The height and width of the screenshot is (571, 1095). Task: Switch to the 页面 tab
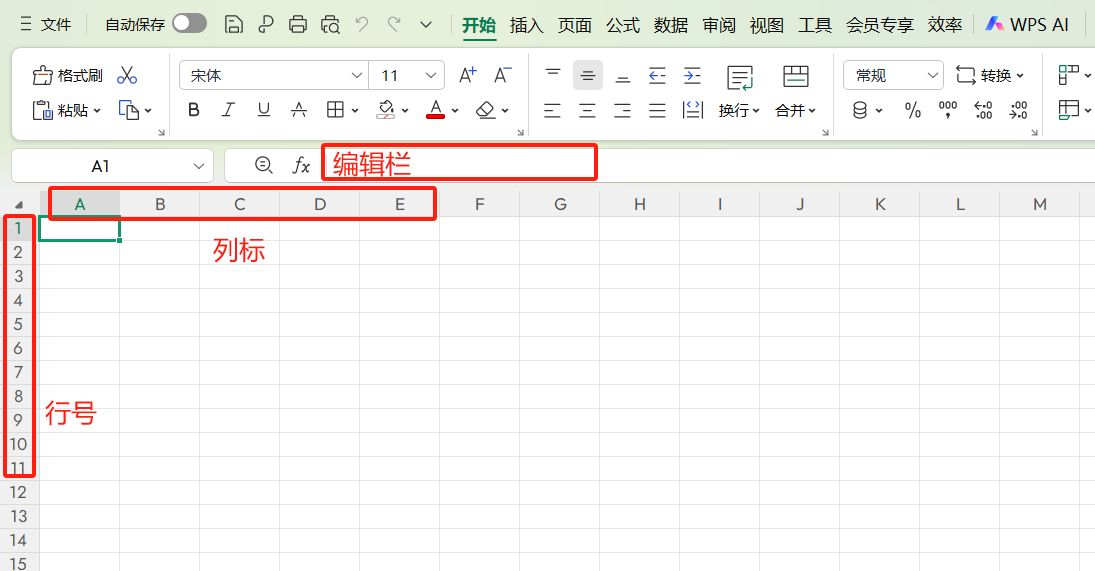coord(575,26)
